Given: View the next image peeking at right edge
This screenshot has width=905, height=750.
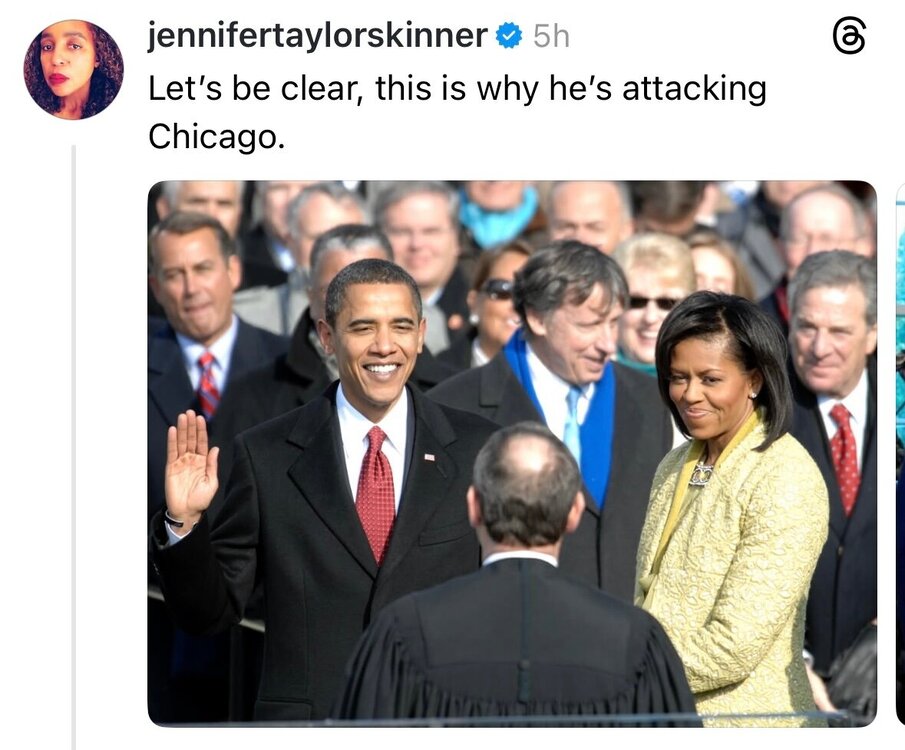Looking at the screenshot, I should pos(900,453).
